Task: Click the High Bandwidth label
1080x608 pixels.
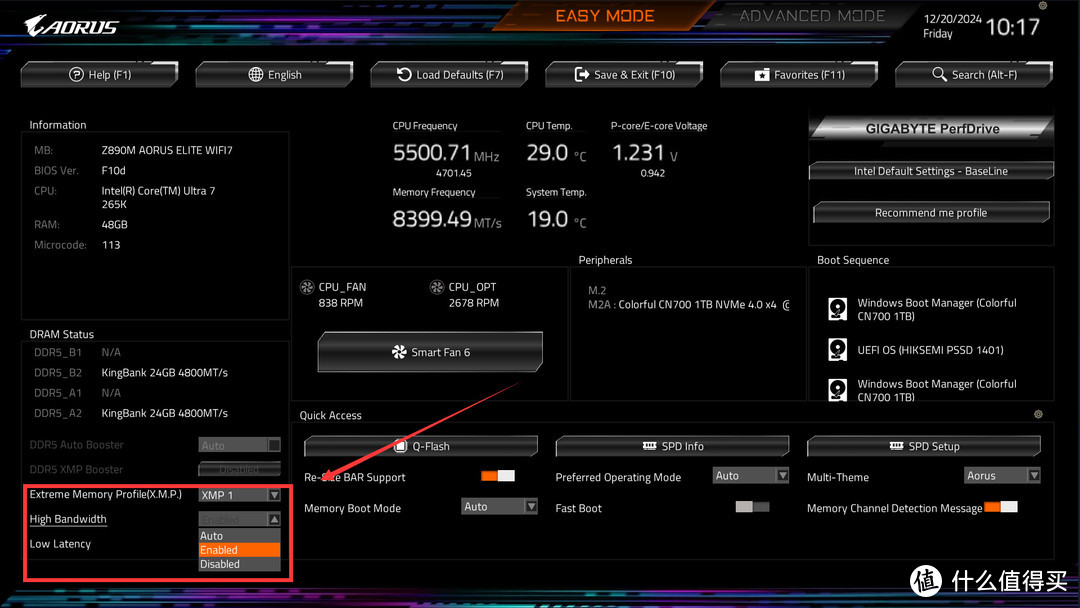Action: click(x=68, y=519)
